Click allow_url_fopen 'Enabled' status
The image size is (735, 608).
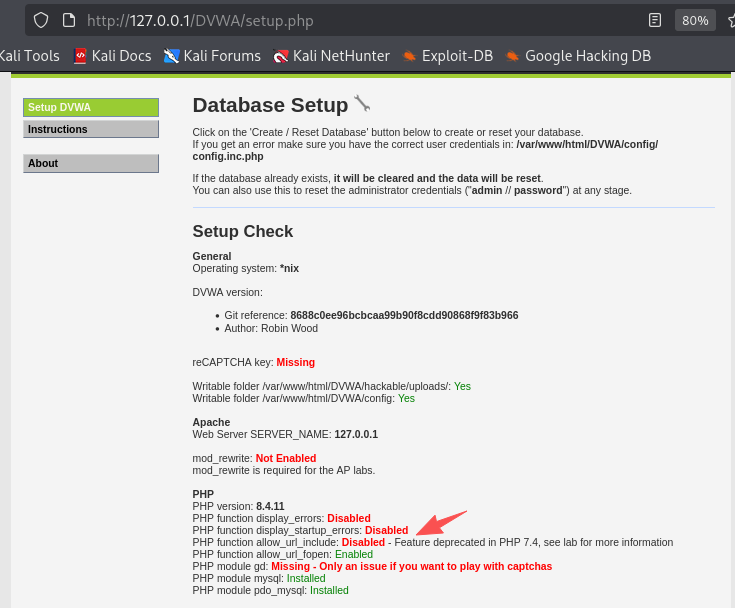click(x=354, y=555)
